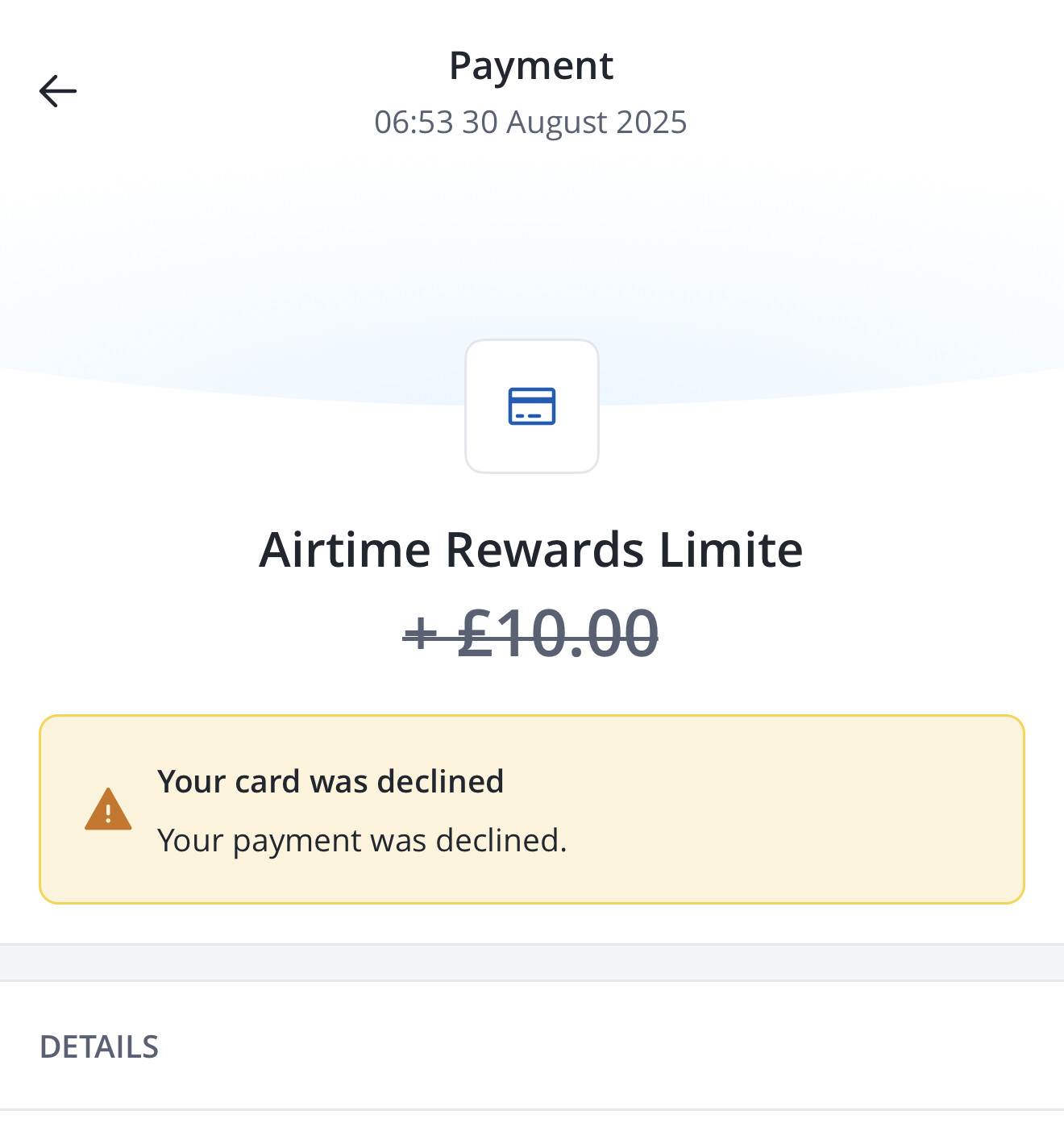
Task: Click the "Your card was declined" heading
Action: (330, 781)
